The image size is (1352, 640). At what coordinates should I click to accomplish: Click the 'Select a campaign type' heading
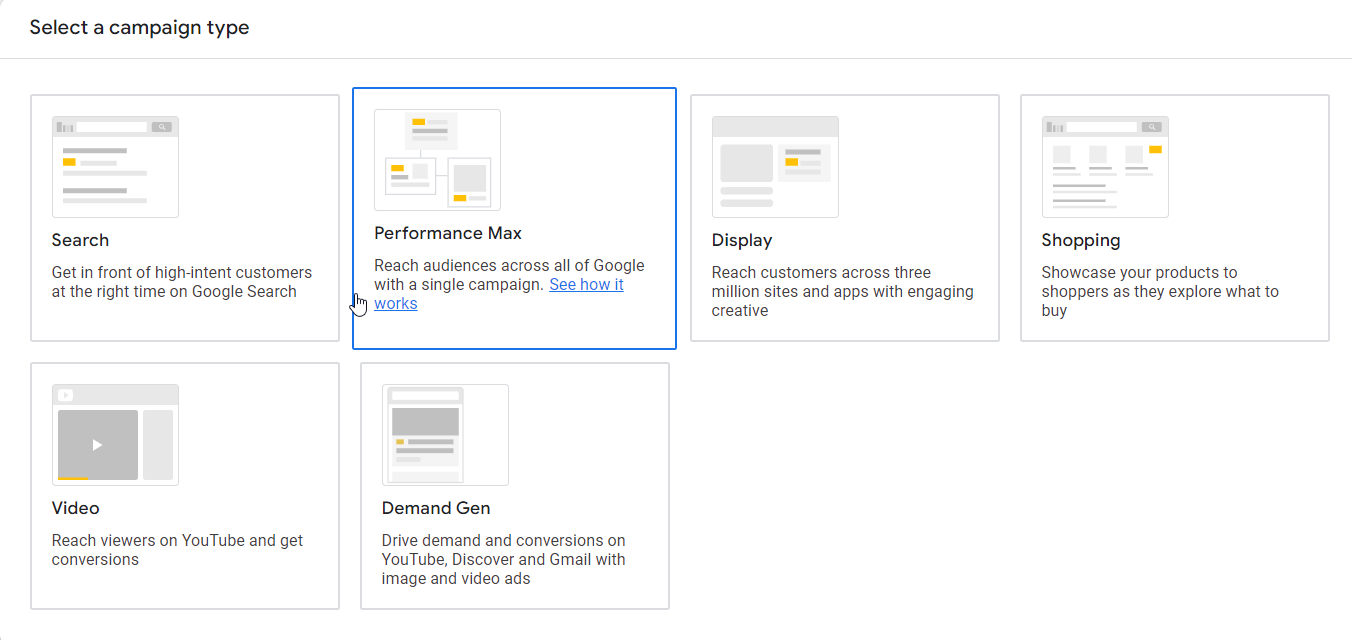[x=140, y=28]
